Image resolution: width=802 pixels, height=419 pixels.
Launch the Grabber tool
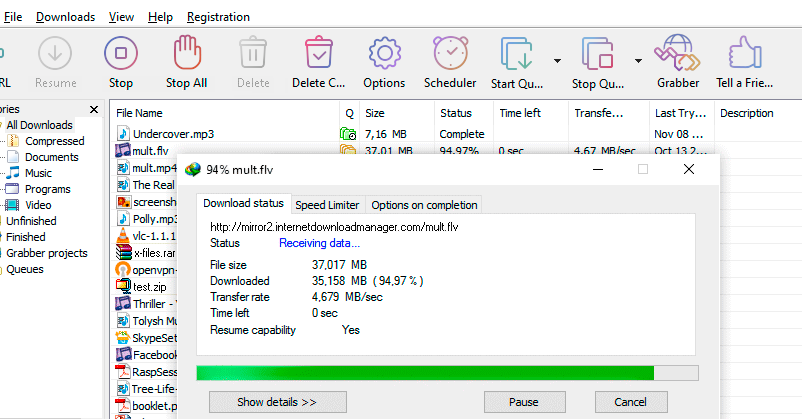(678, 52)
